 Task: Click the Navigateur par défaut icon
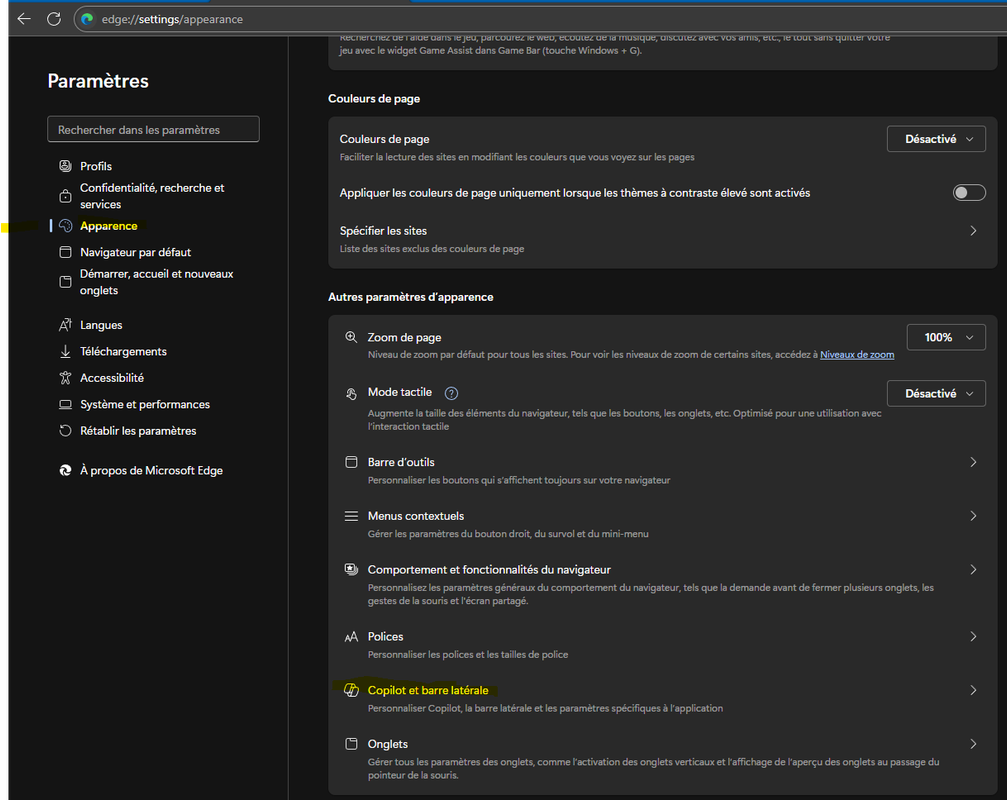[x=65, y=252]
